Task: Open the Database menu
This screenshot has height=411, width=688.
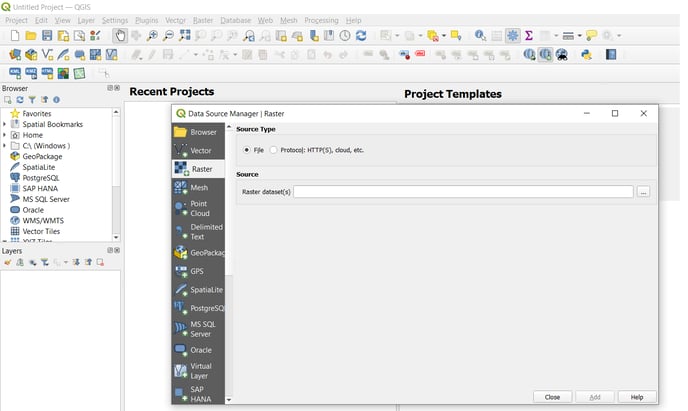Action: coord(236,20)
